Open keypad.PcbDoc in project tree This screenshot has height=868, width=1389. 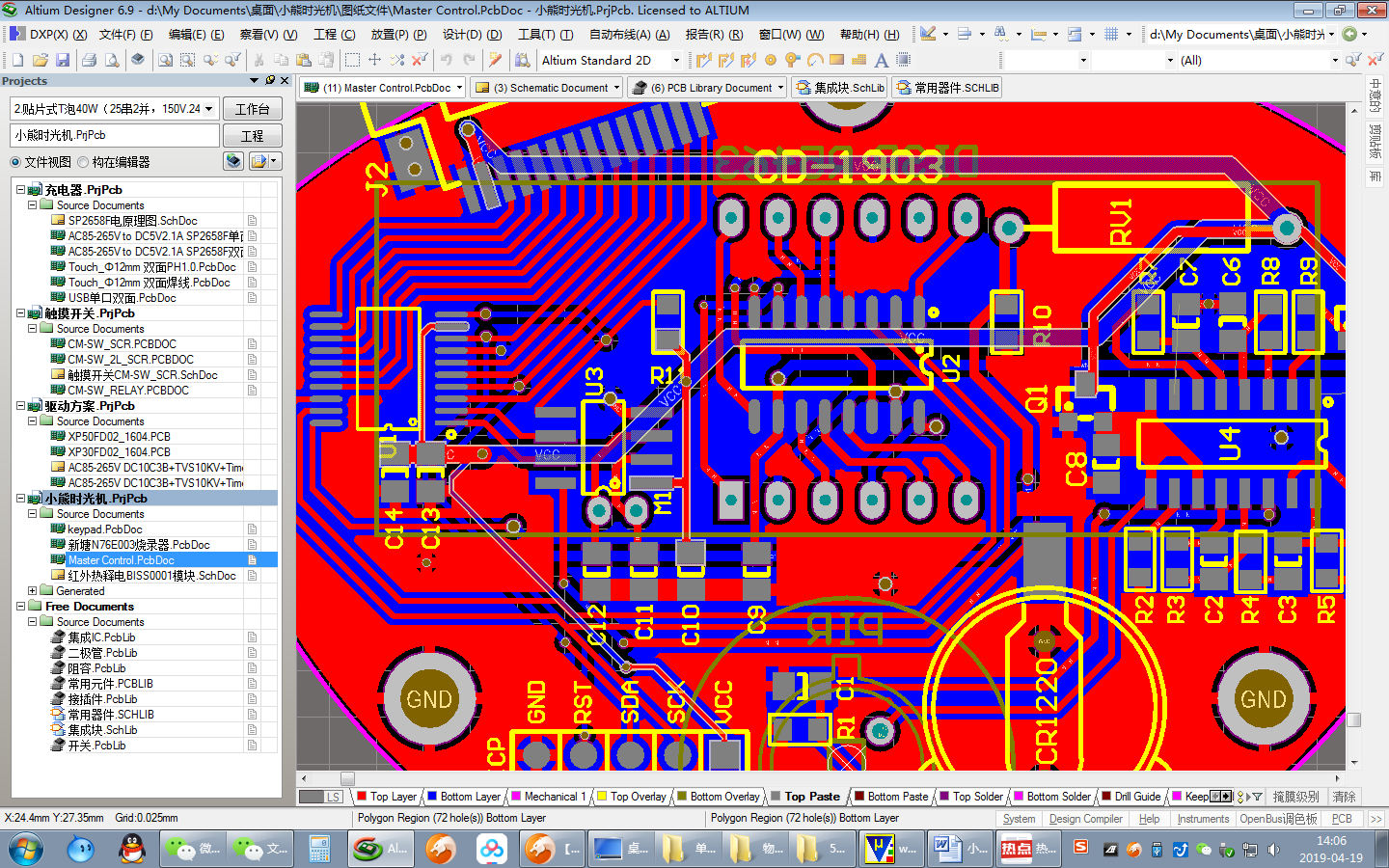[x=105, y=529]
